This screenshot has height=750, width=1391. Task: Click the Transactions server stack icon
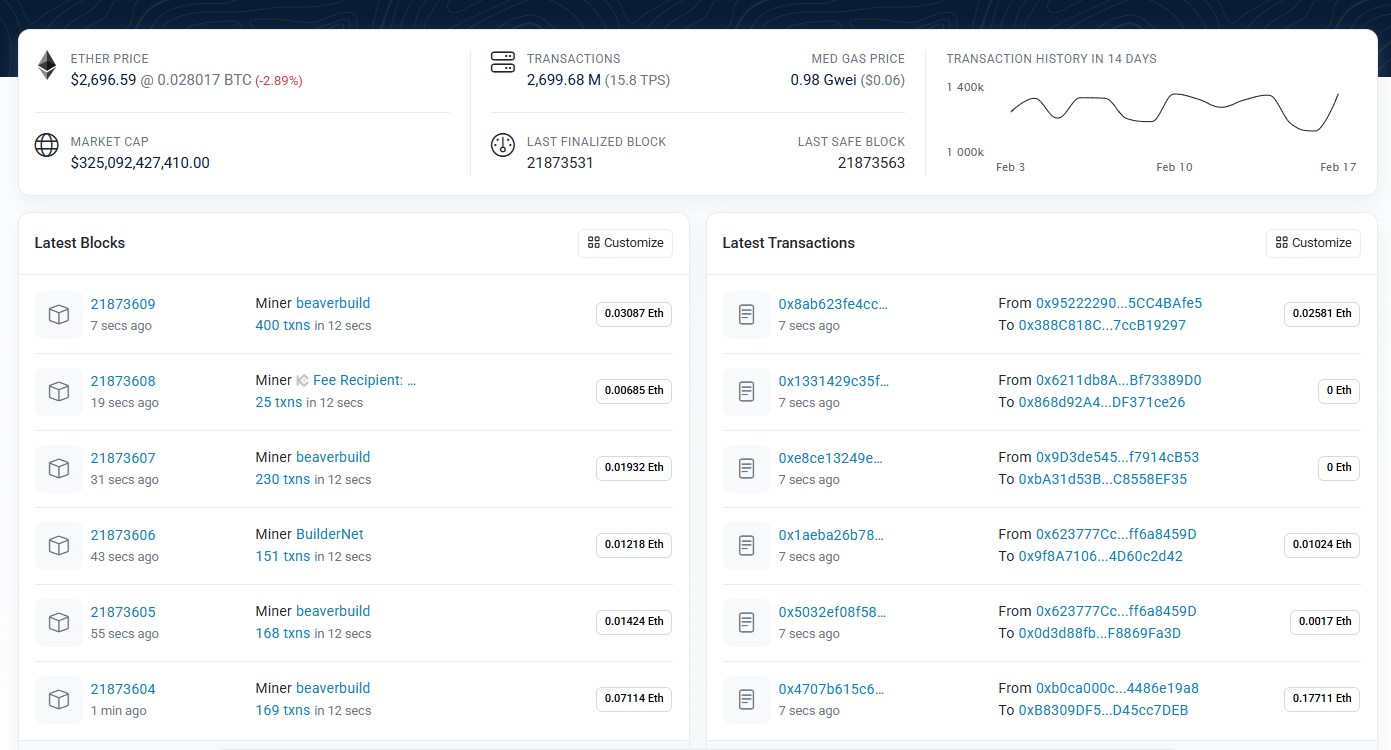tap(503, 63)
